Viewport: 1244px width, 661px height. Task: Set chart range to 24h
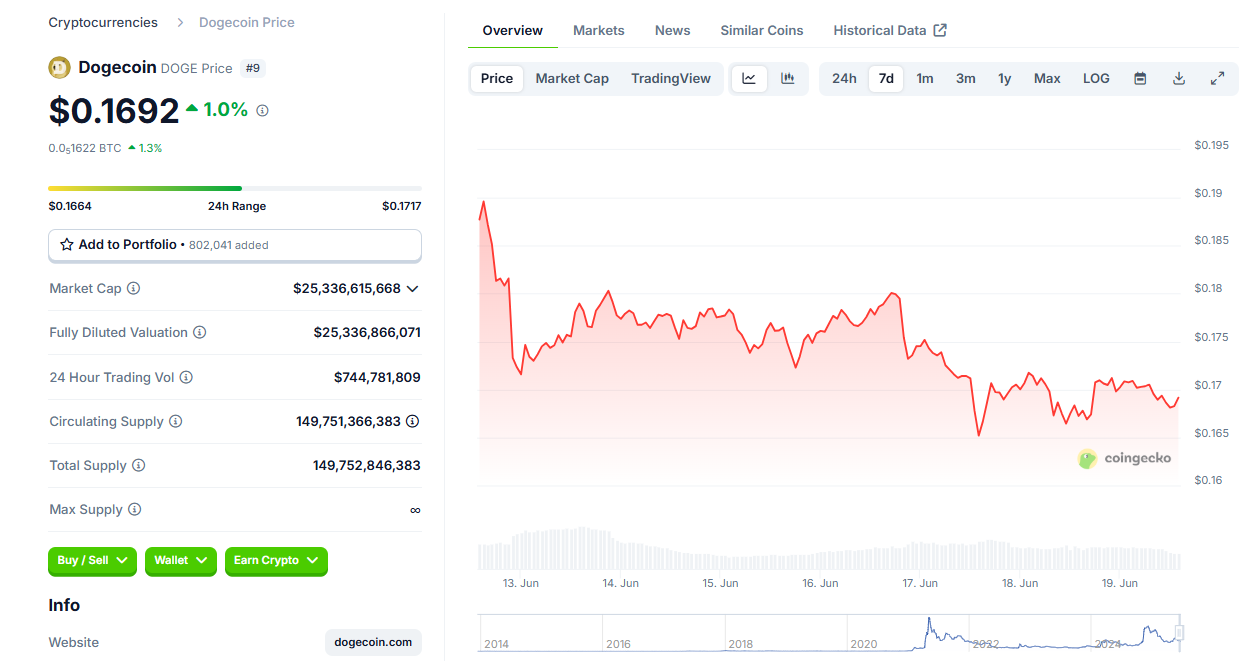844,78
